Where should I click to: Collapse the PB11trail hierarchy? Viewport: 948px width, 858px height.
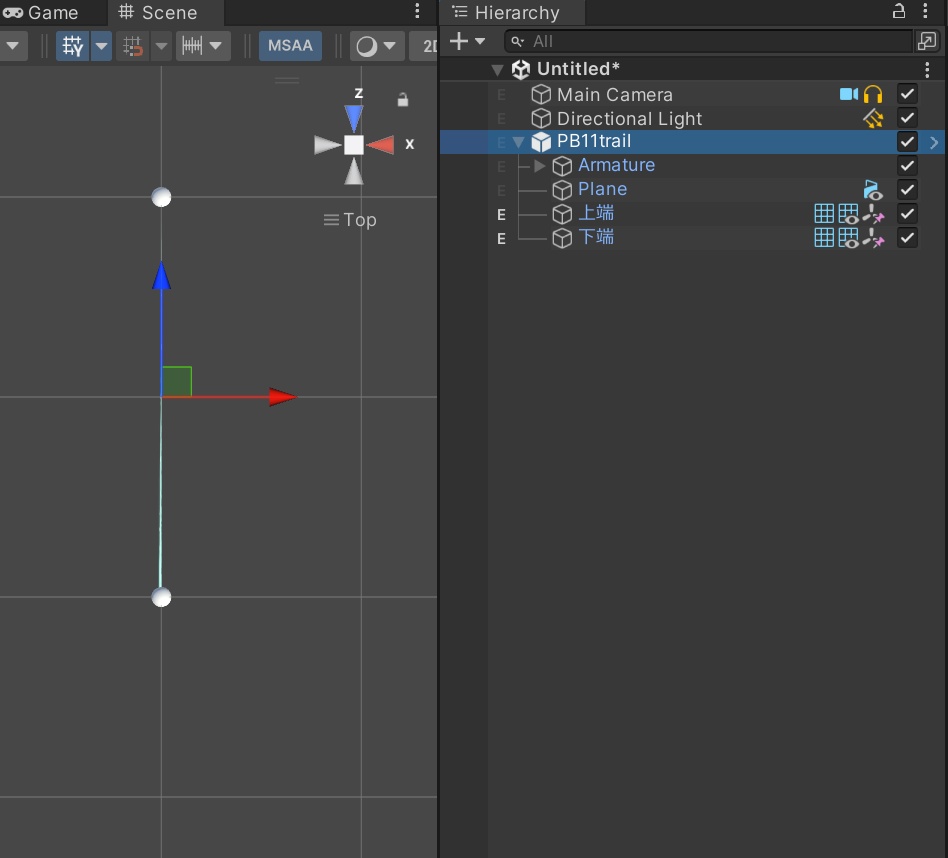(x=518, y=141)
